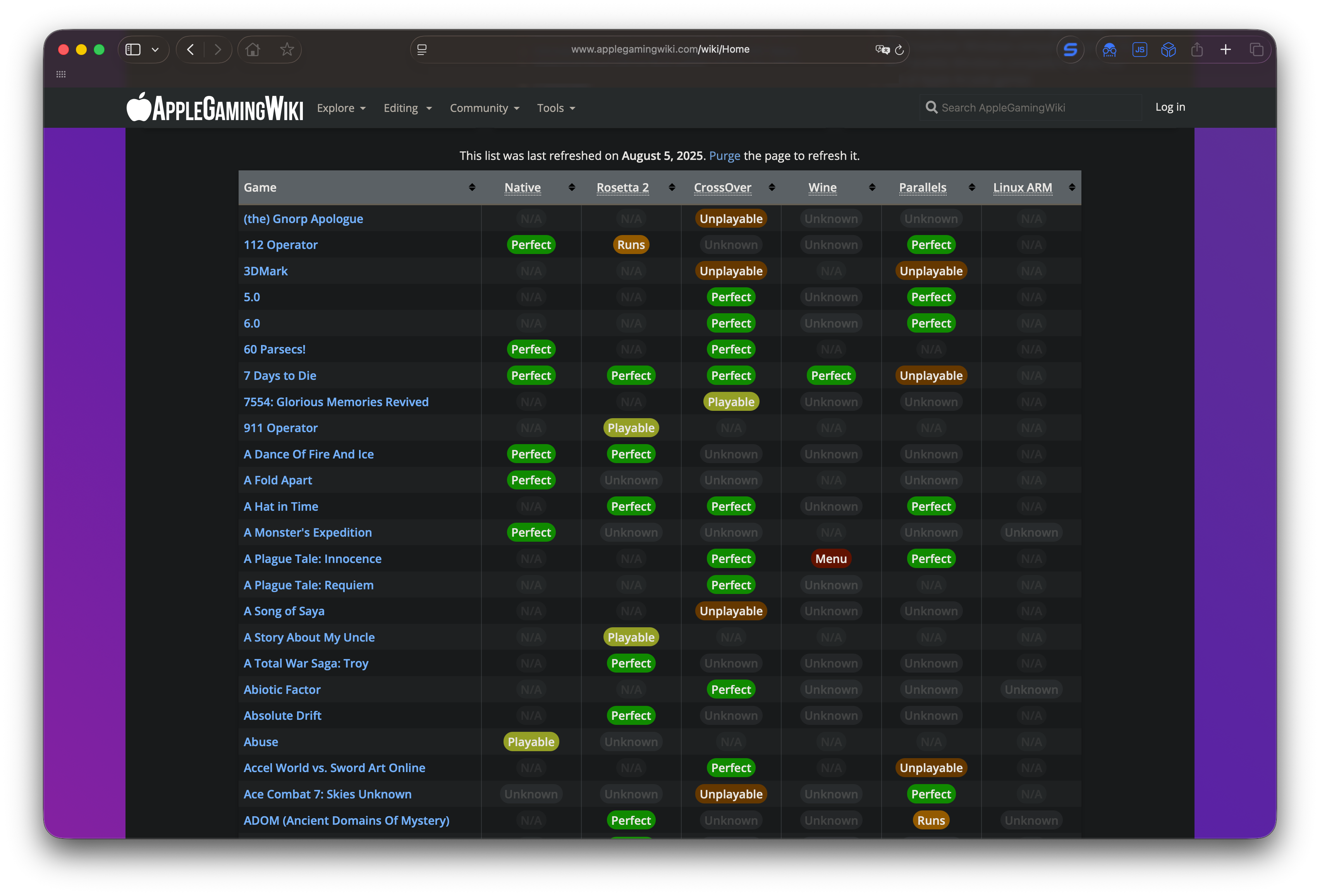Open Ace Combat 7: Skies Unknown link
Image resolution: width=1320 pixels, height=896 pixels.
coord(328,794)
